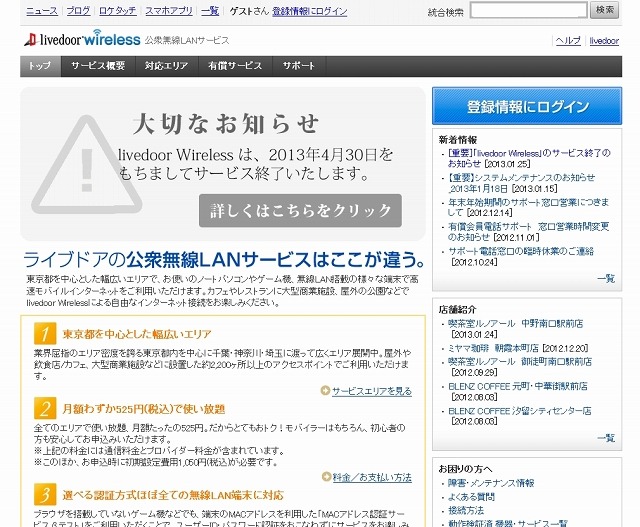Click the 東京都を中心とした幅広いエリア heading
640x527 pixels.
(137, 334)
